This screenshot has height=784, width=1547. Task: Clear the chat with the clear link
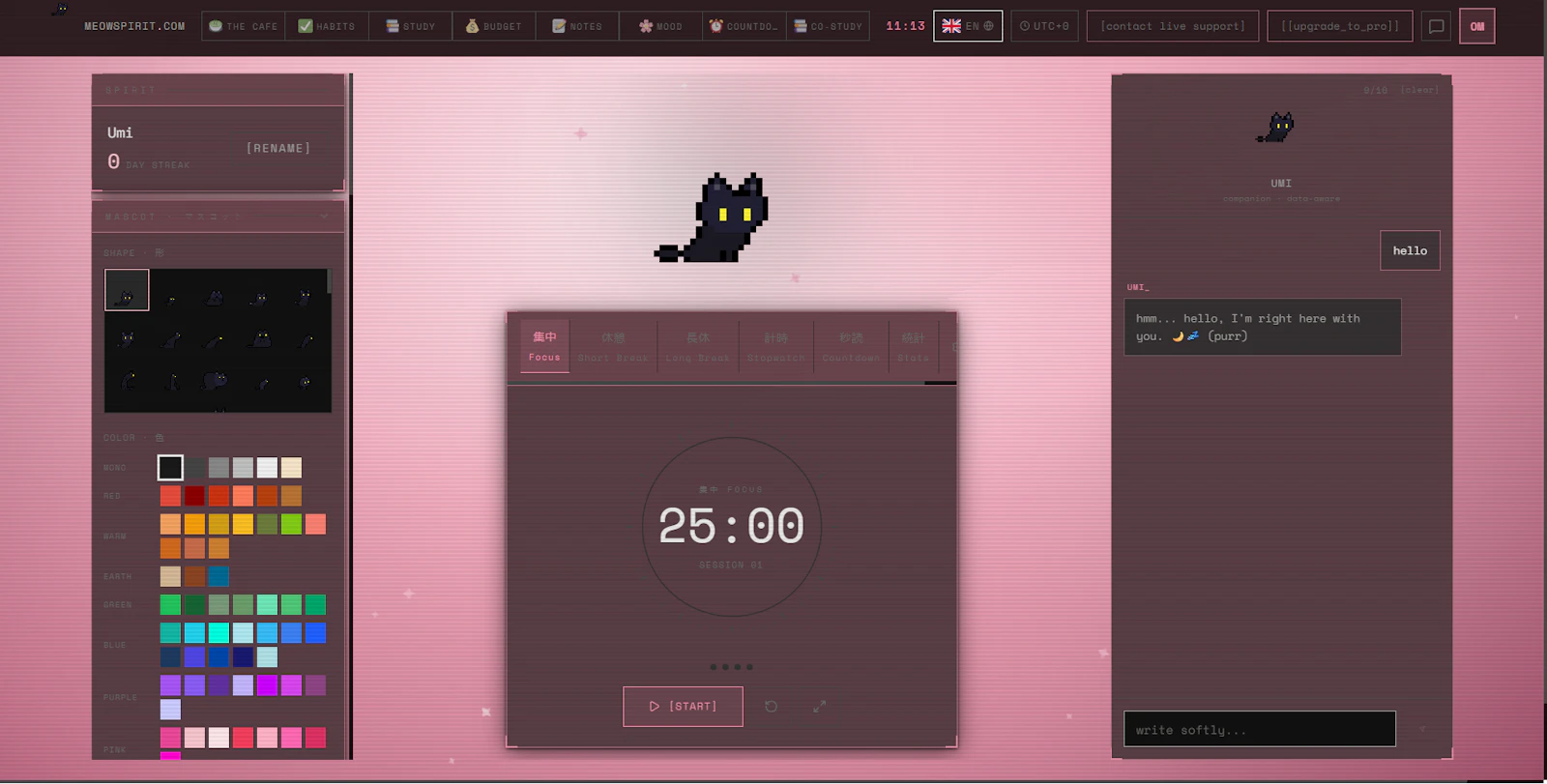tap(1419, 90)
